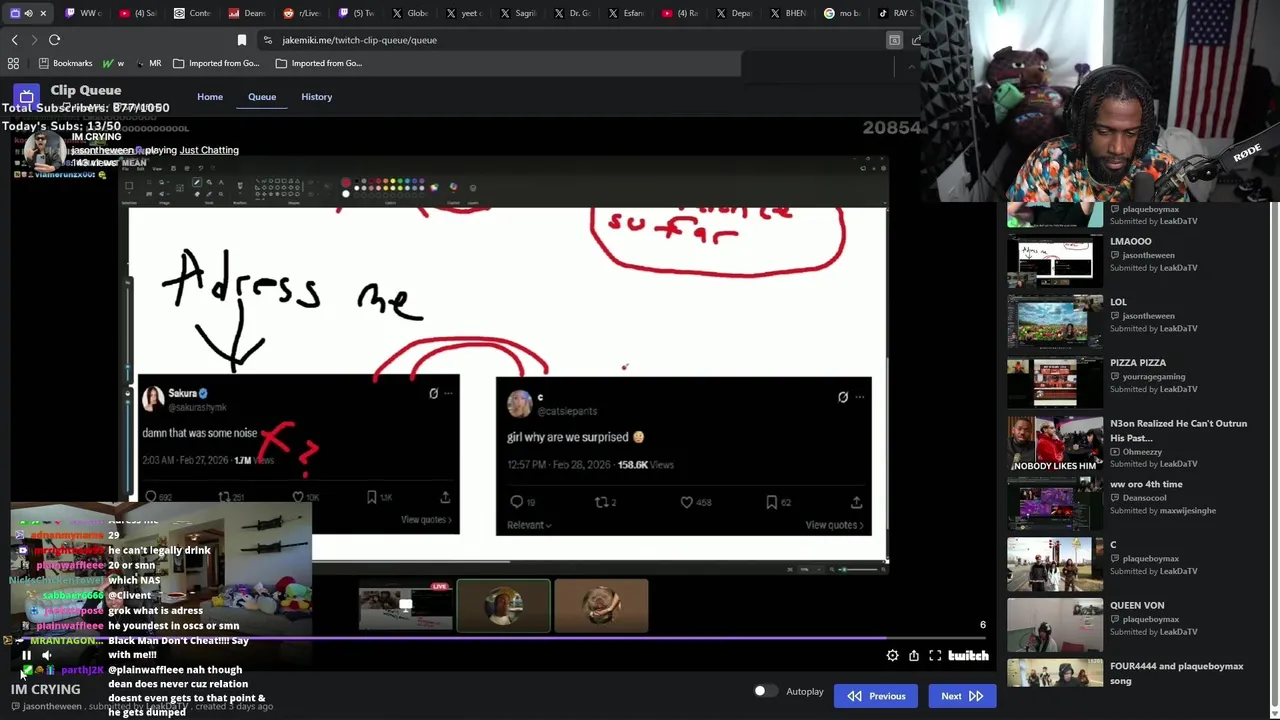Enter fullscreen in the clip player

[x=935, y=655]
